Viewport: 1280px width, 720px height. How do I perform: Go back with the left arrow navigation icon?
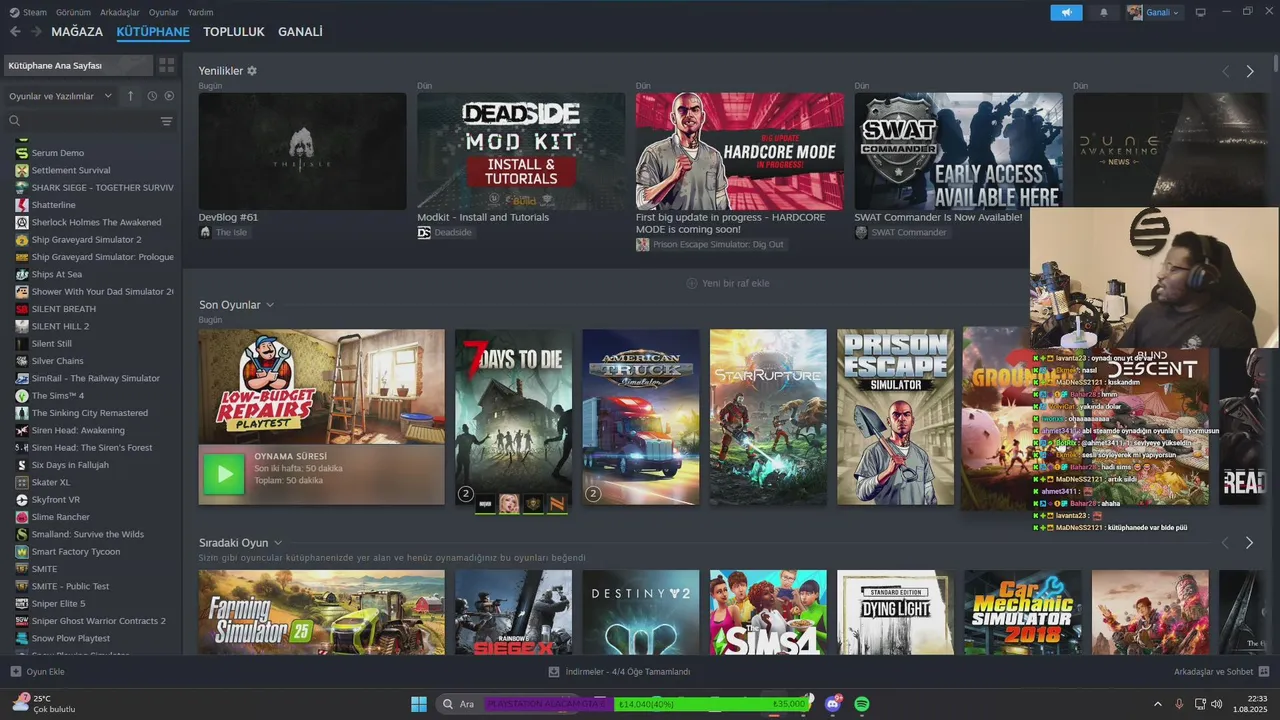click(15, 32)
